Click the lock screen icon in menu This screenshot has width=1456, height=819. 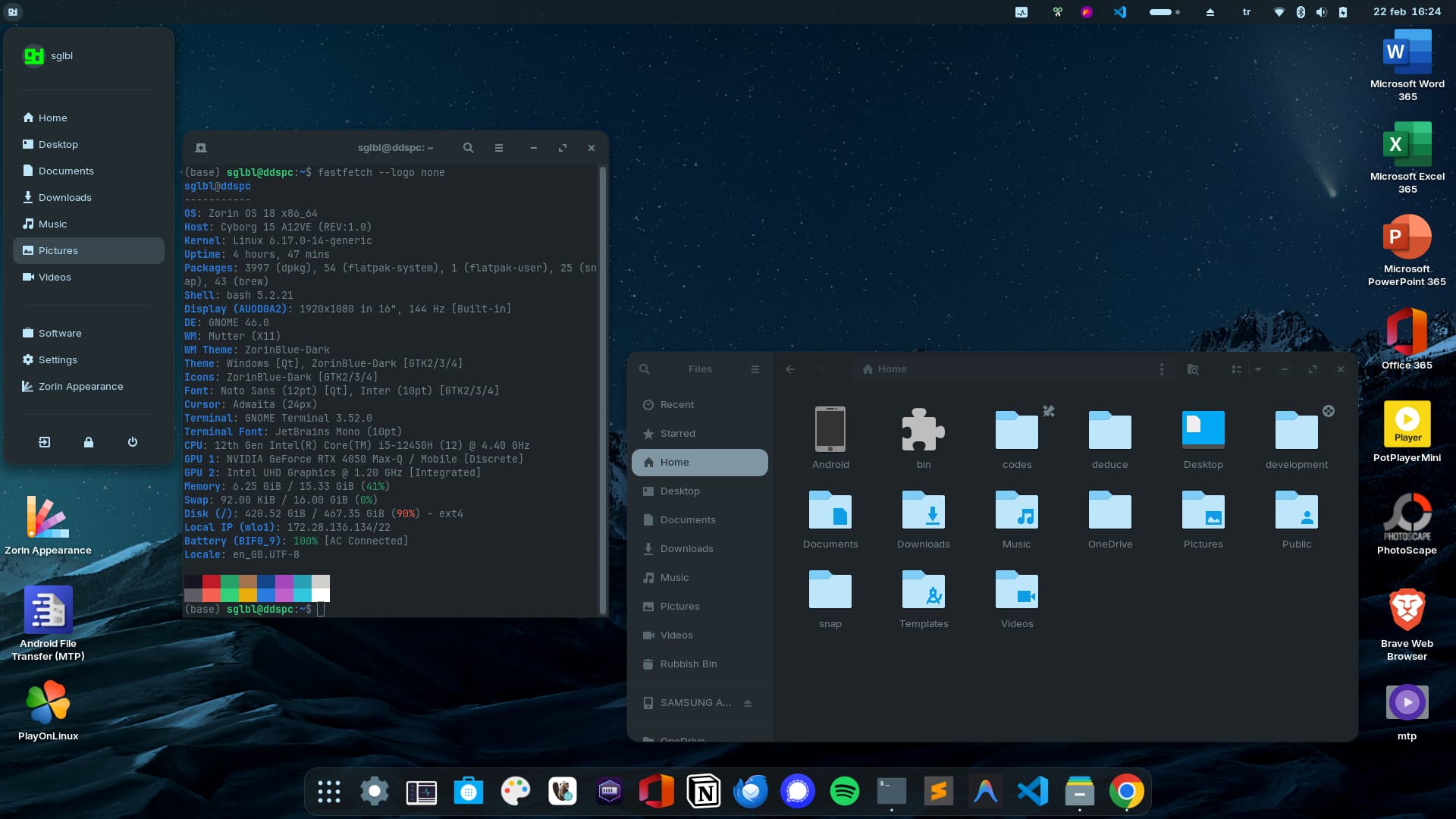pyautogui.click(x=89, y=442)
